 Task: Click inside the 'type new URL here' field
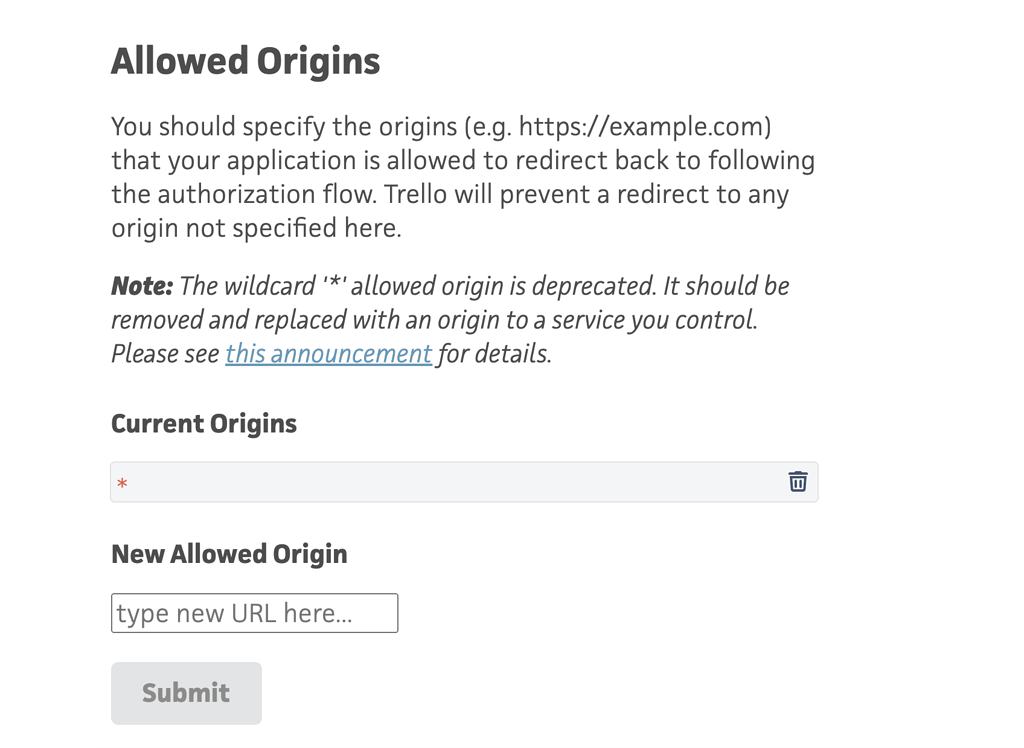(254, 612)
